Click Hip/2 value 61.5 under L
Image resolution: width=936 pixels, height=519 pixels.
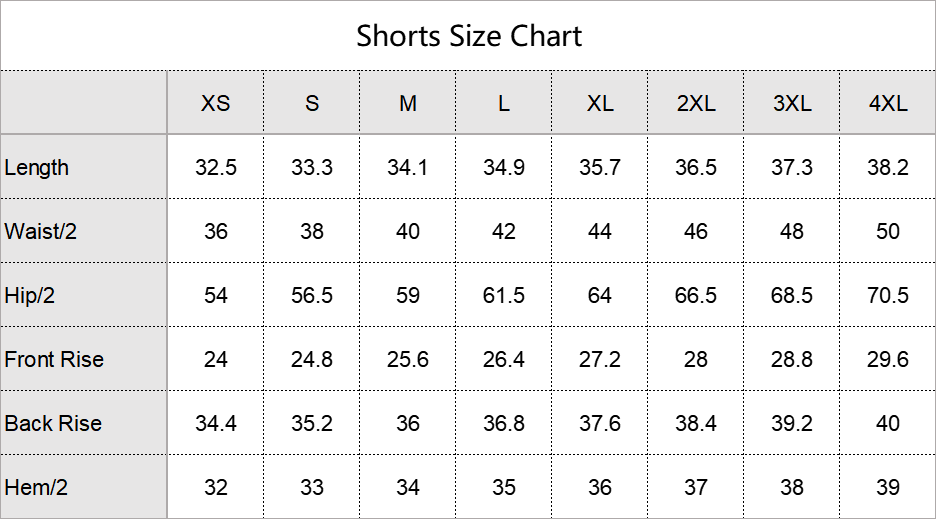point(504,296)
